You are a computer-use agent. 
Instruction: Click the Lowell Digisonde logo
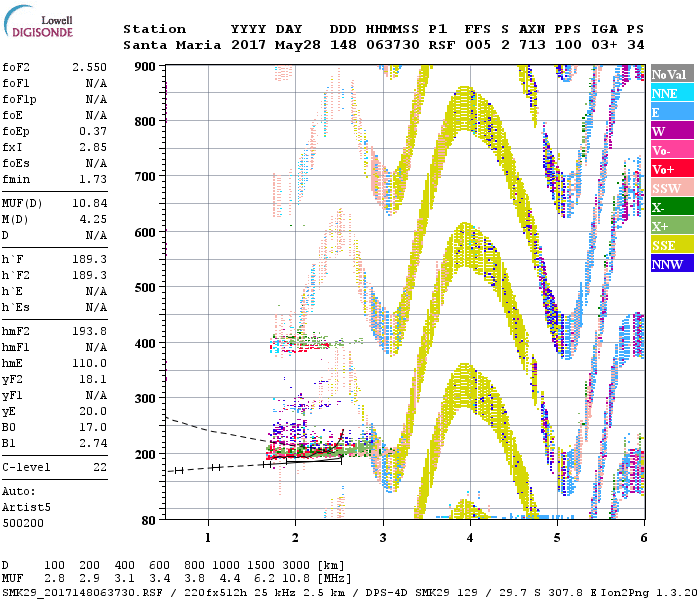click(38, 22)
